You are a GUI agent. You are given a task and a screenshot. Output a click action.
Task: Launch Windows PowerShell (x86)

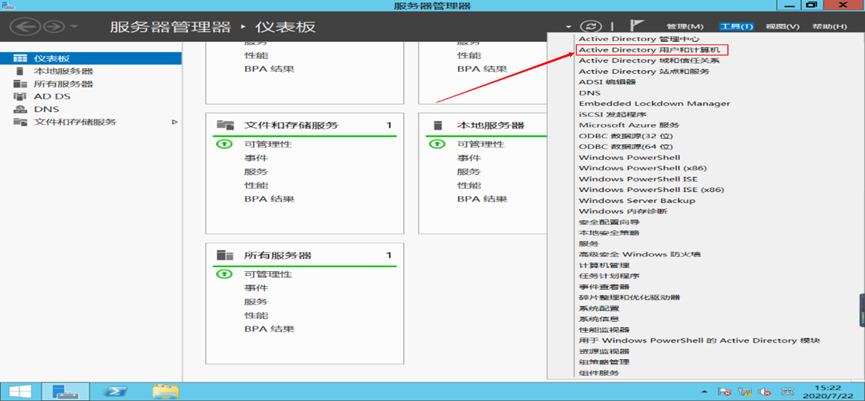(643, 168)
